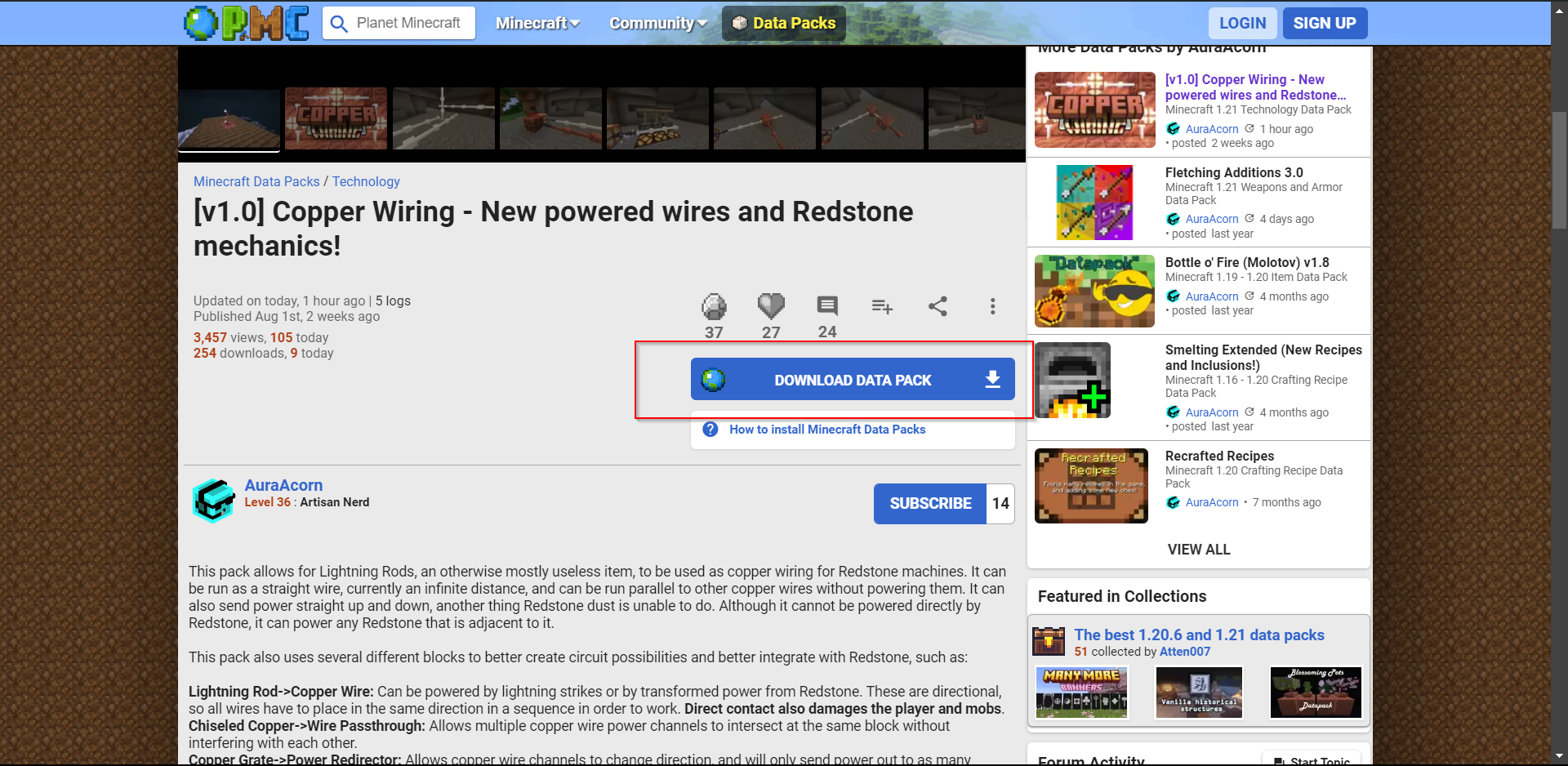This screenshot has height=766, width=1568.
Task: Open Smelting Extended furnace thumbnail
Action: pyautogui.click(x=1072, y=380)
